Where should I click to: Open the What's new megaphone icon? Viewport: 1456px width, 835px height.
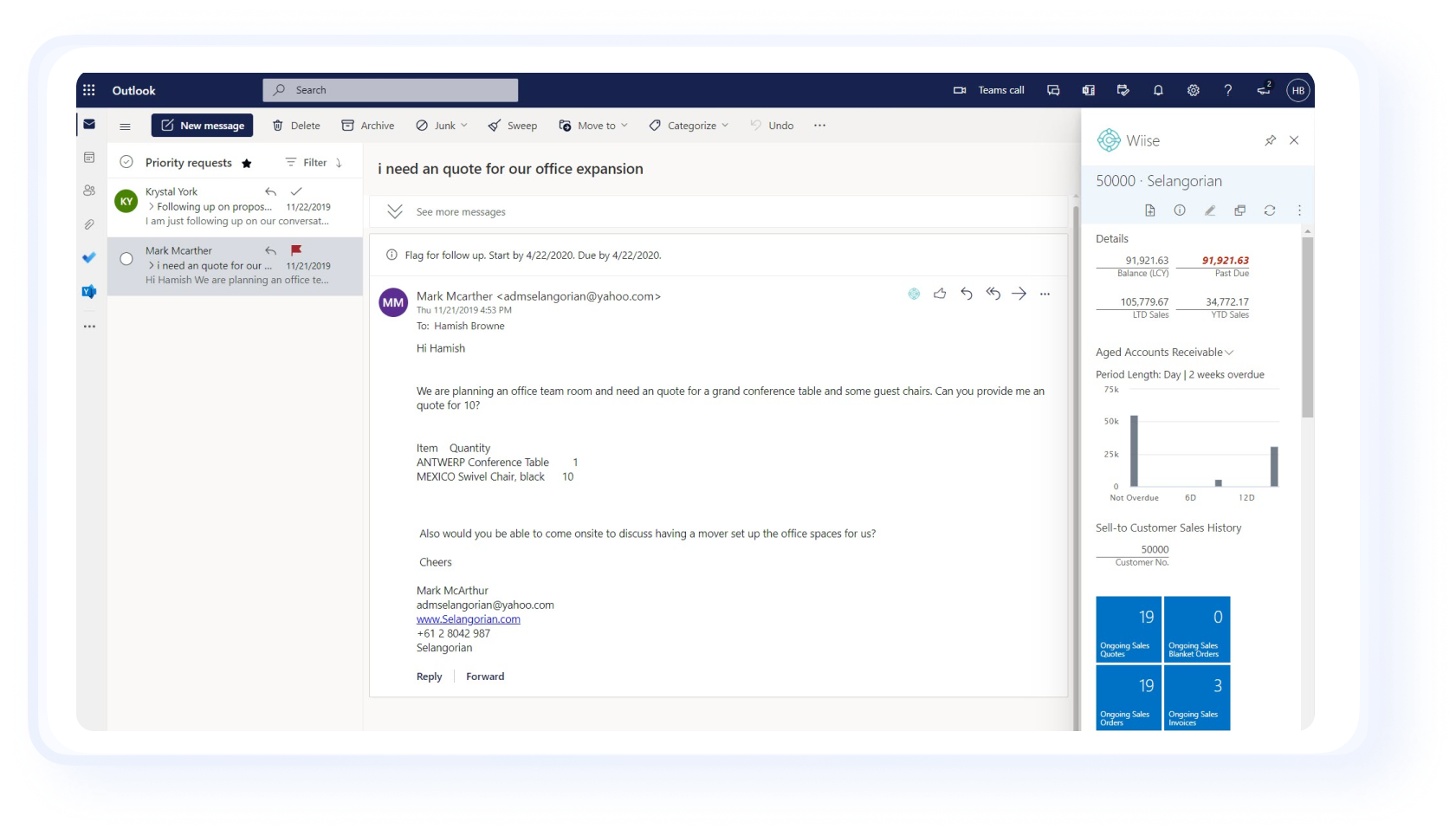(x=1264, y=89)
